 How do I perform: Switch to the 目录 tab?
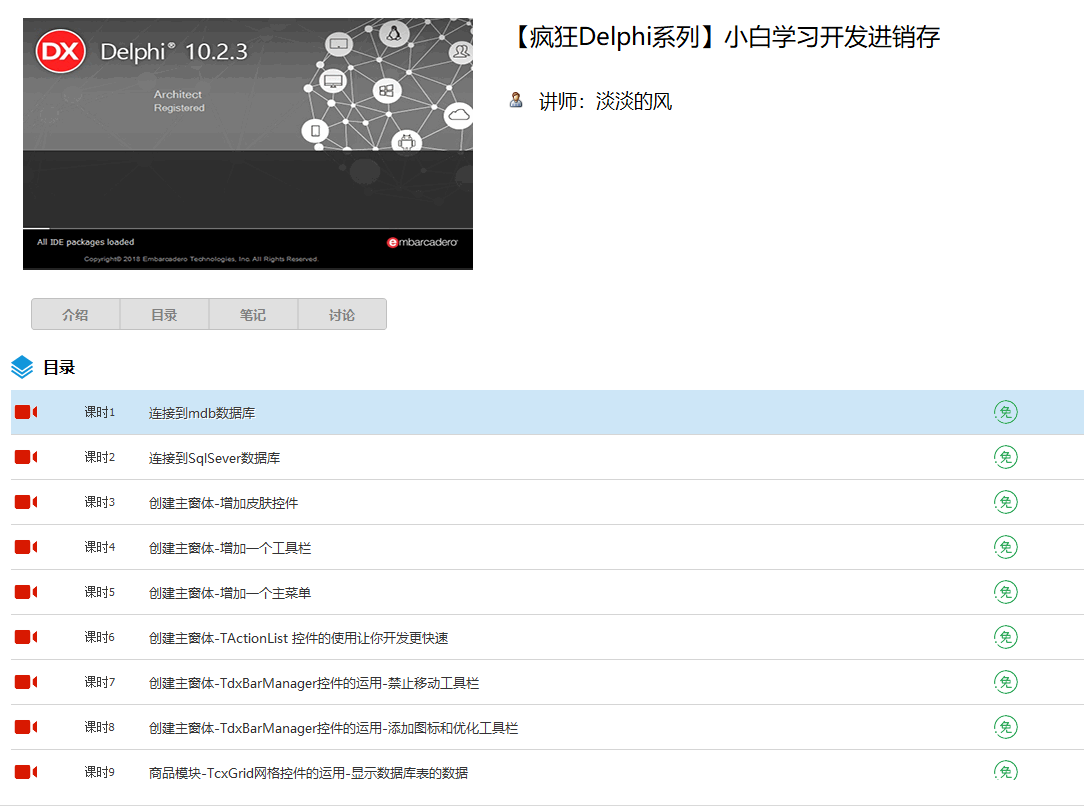[x=165, y=315]
